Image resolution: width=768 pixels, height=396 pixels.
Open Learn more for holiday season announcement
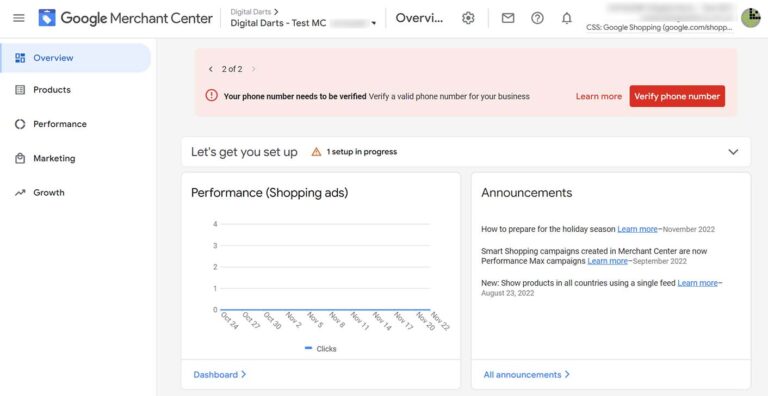tap(637, 229)
